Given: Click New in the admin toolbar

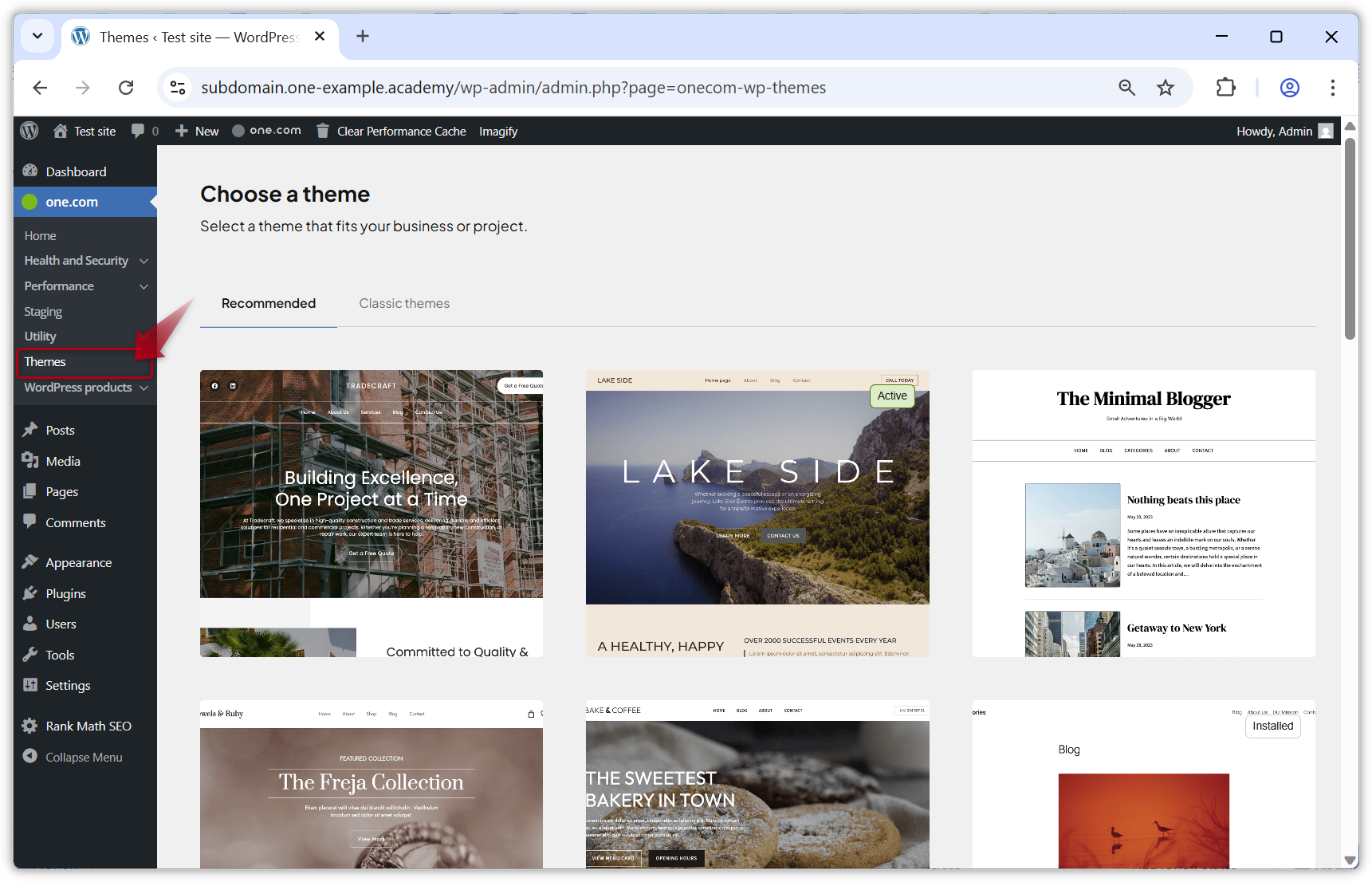Looking at the screenshot, I should tap(196, 130).
